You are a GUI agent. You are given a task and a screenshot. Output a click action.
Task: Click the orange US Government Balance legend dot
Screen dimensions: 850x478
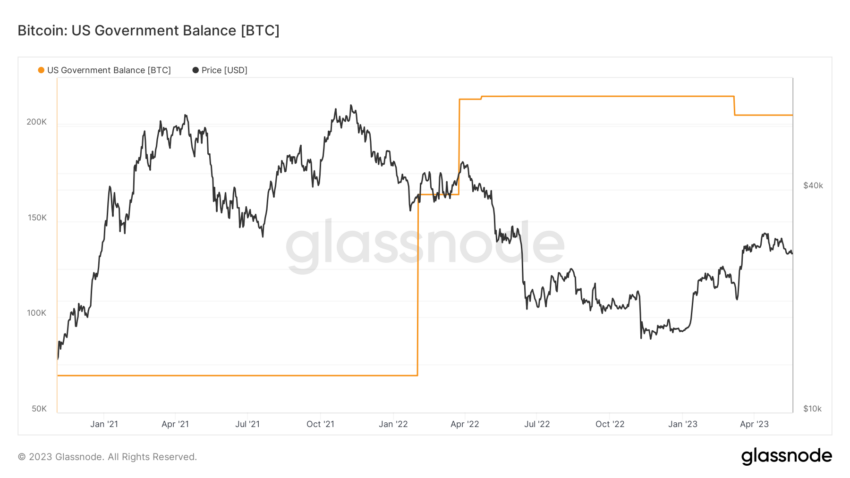pyautogui.click(x=41, y=70)
